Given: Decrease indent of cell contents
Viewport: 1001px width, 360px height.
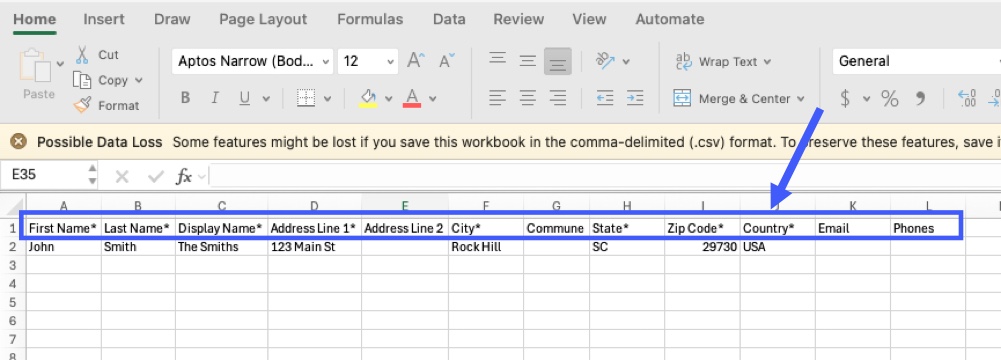Looking at the screenshot, I should [x=605, y=98].
